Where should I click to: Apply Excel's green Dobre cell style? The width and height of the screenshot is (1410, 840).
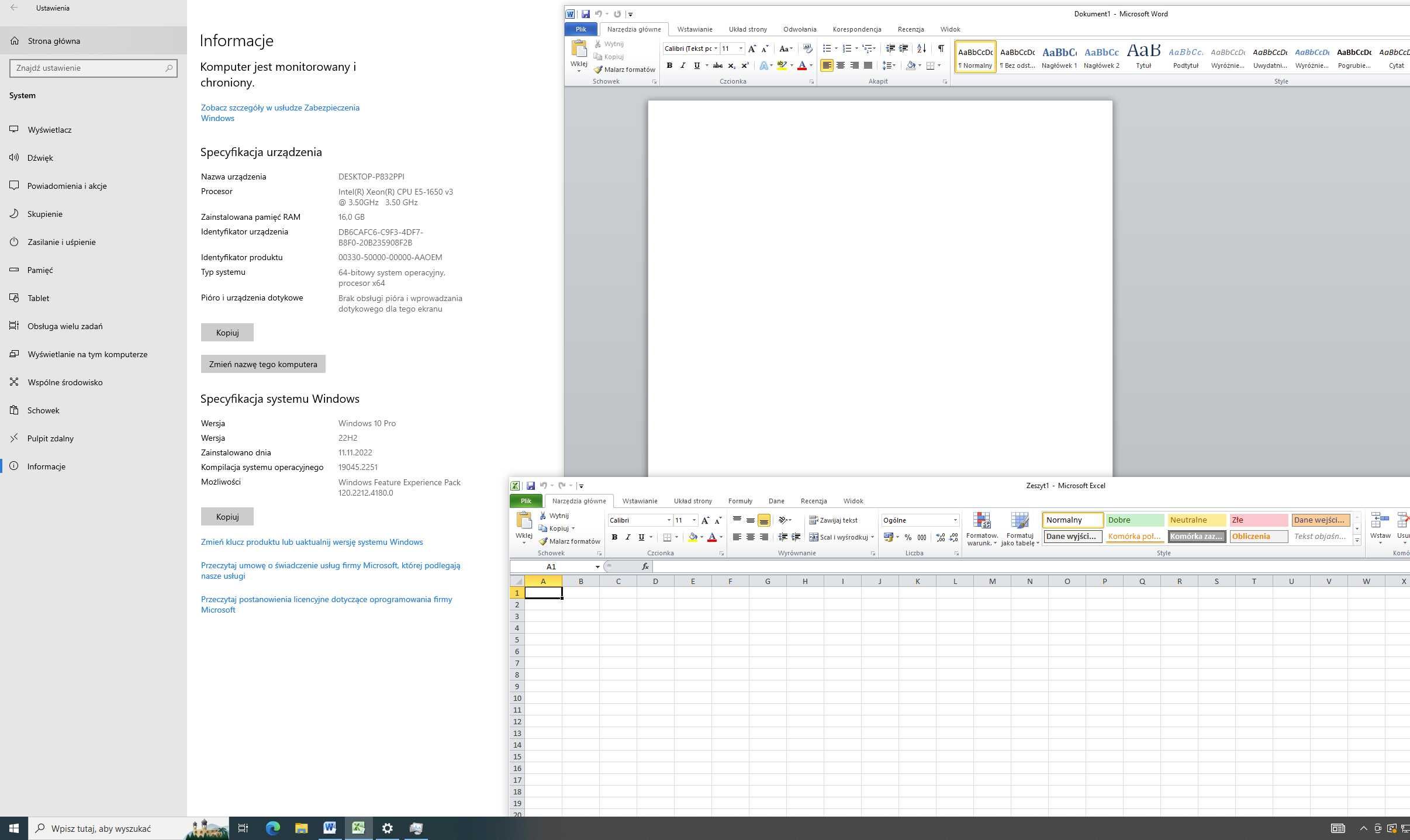click(x=1135, y=520)
